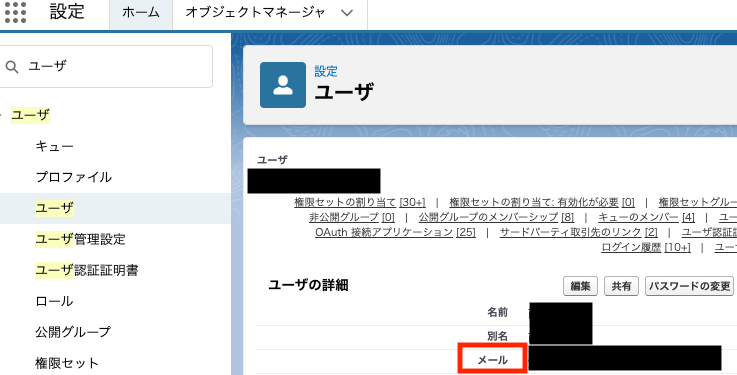Click the large ユーザ page title

pos(344,92)
